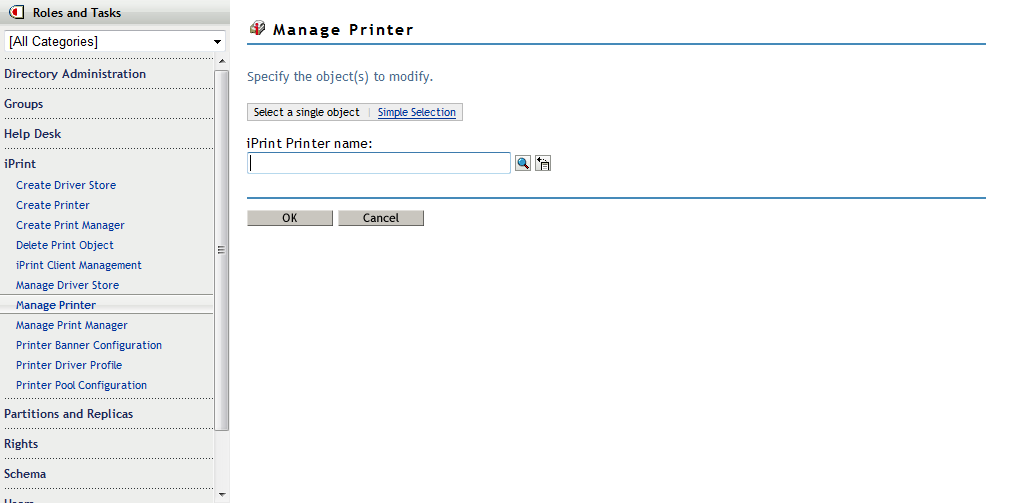1020x503 pixels.
Task: Open Create Printer task
Action: (53, 205)
